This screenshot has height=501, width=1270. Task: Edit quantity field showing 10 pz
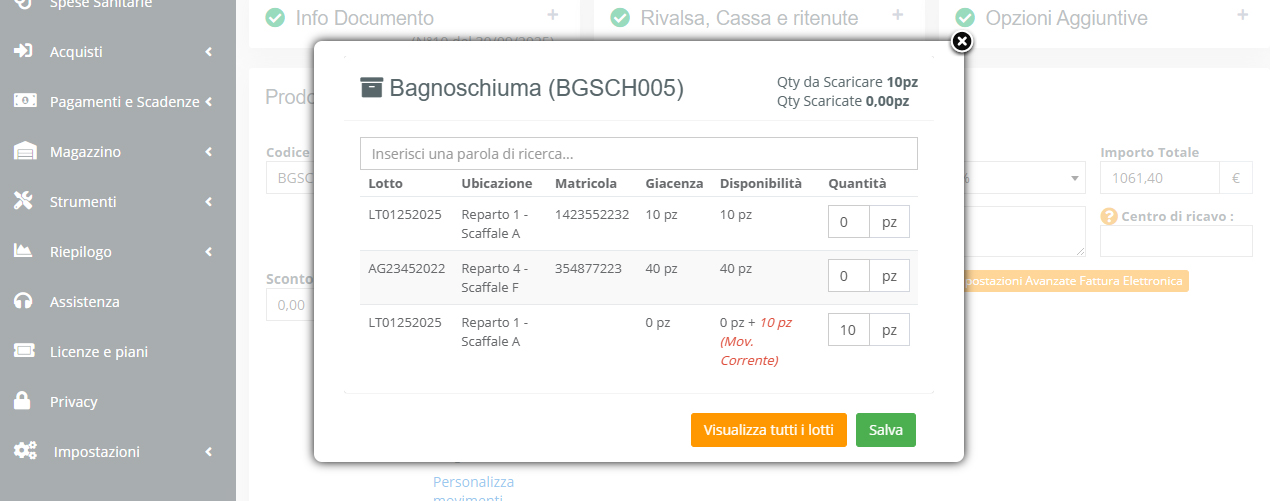click(x=848, y=329)
